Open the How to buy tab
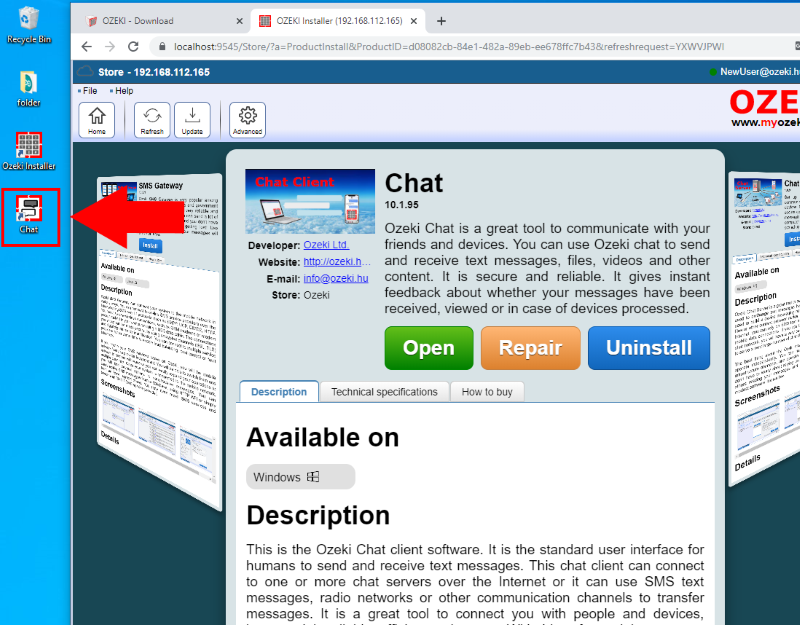Image resolution: width=800 pixels, height=625 pixels. 487,392
